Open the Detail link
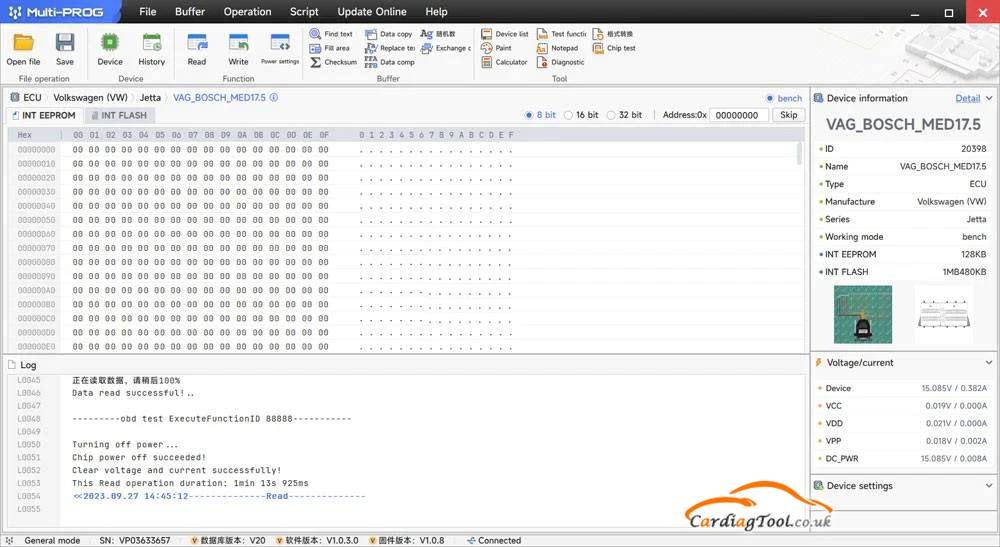The image size is (1000, 547). 967,98
